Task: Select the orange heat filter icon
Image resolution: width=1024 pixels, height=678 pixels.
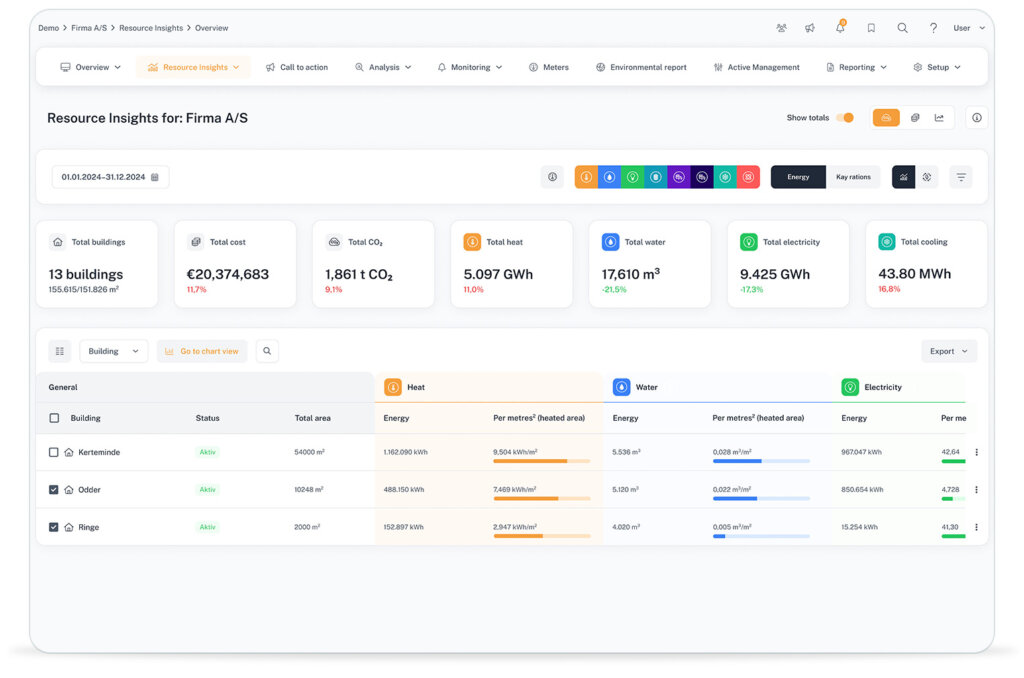Action: (x=586, y=177)
